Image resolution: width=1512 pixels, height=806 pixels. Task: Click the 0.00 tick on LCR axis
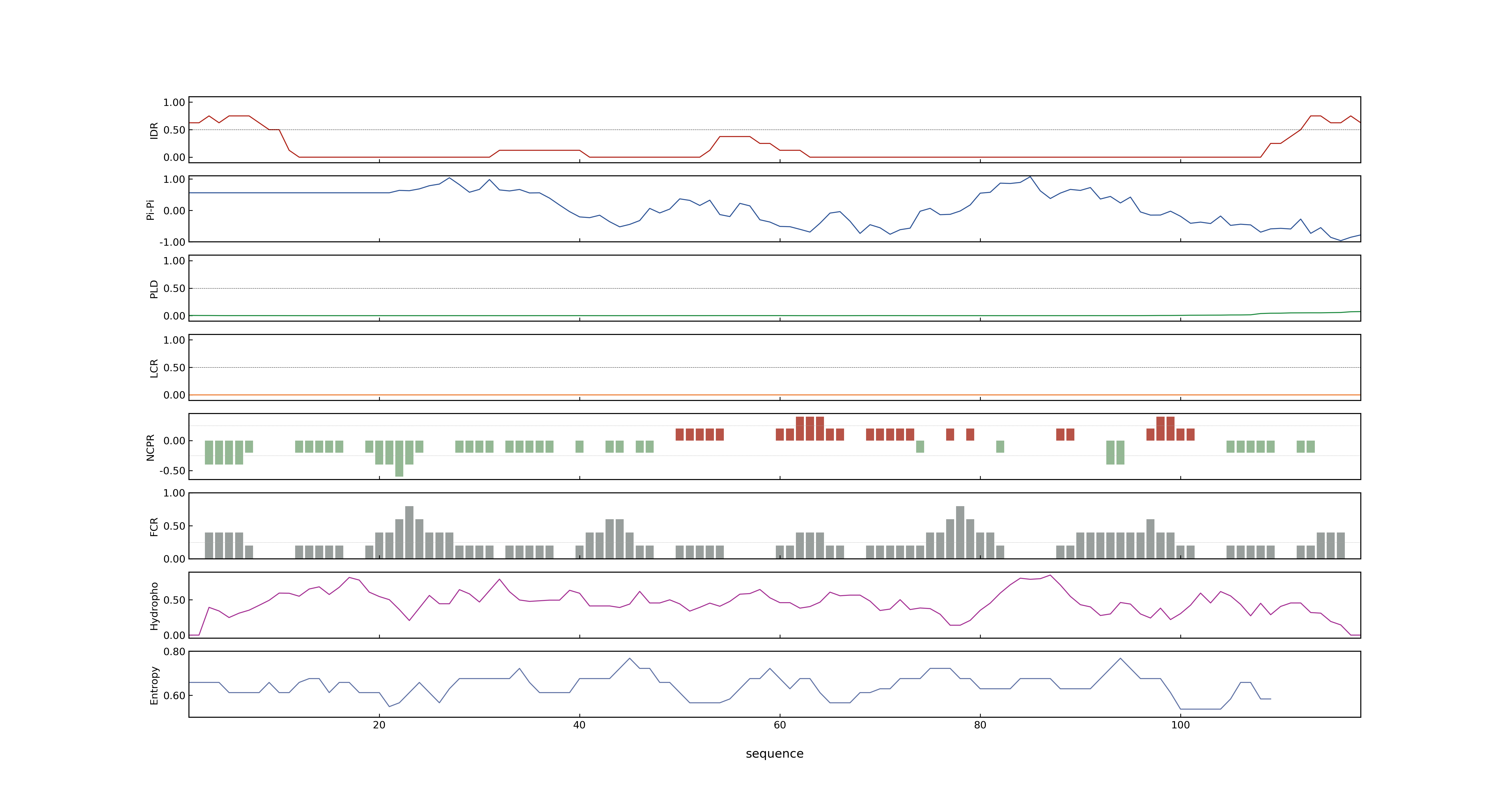174,395
